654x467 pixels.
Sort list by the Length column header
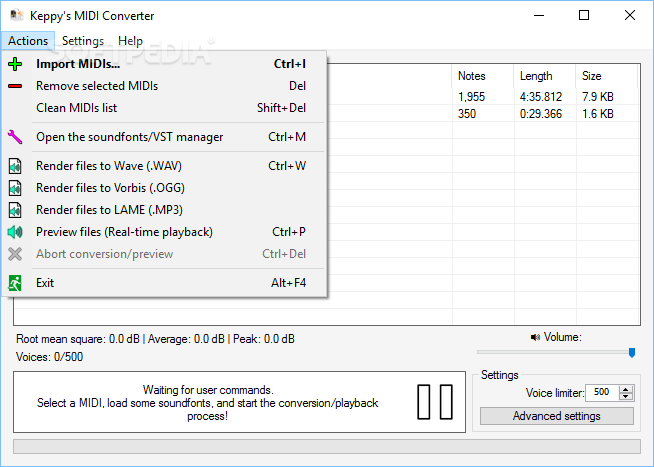pyautogui.click(x=545, y=76)
